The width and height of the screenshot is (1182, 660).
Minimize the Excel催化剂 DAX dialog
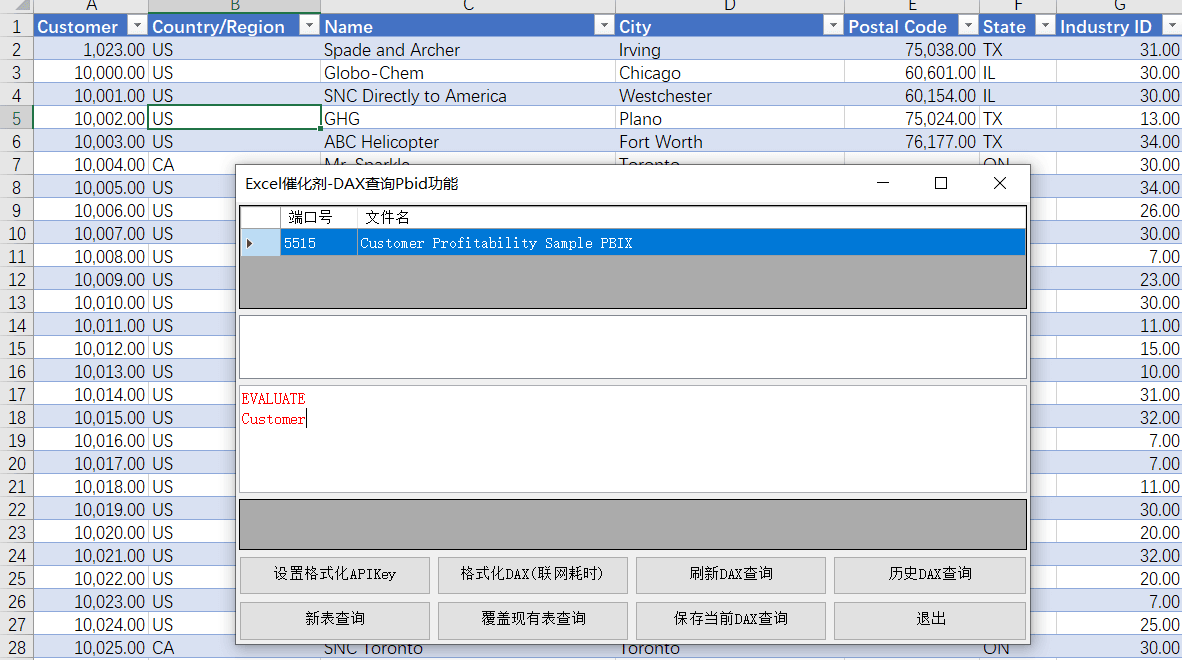coord(883,183)
